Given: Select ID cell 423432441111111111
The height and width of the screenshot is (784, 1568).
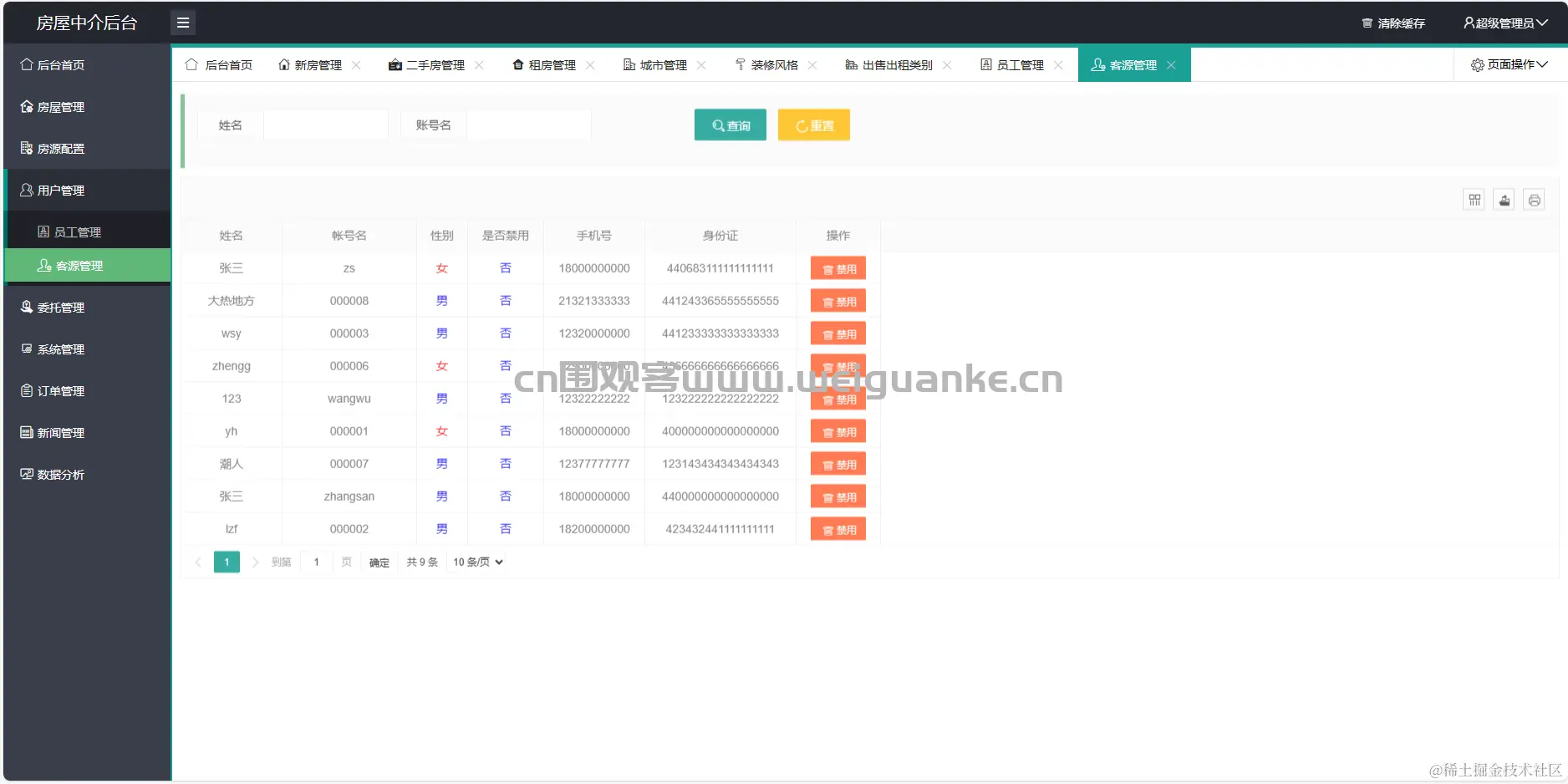Looking at the screenshot, I should coord(720,529).
